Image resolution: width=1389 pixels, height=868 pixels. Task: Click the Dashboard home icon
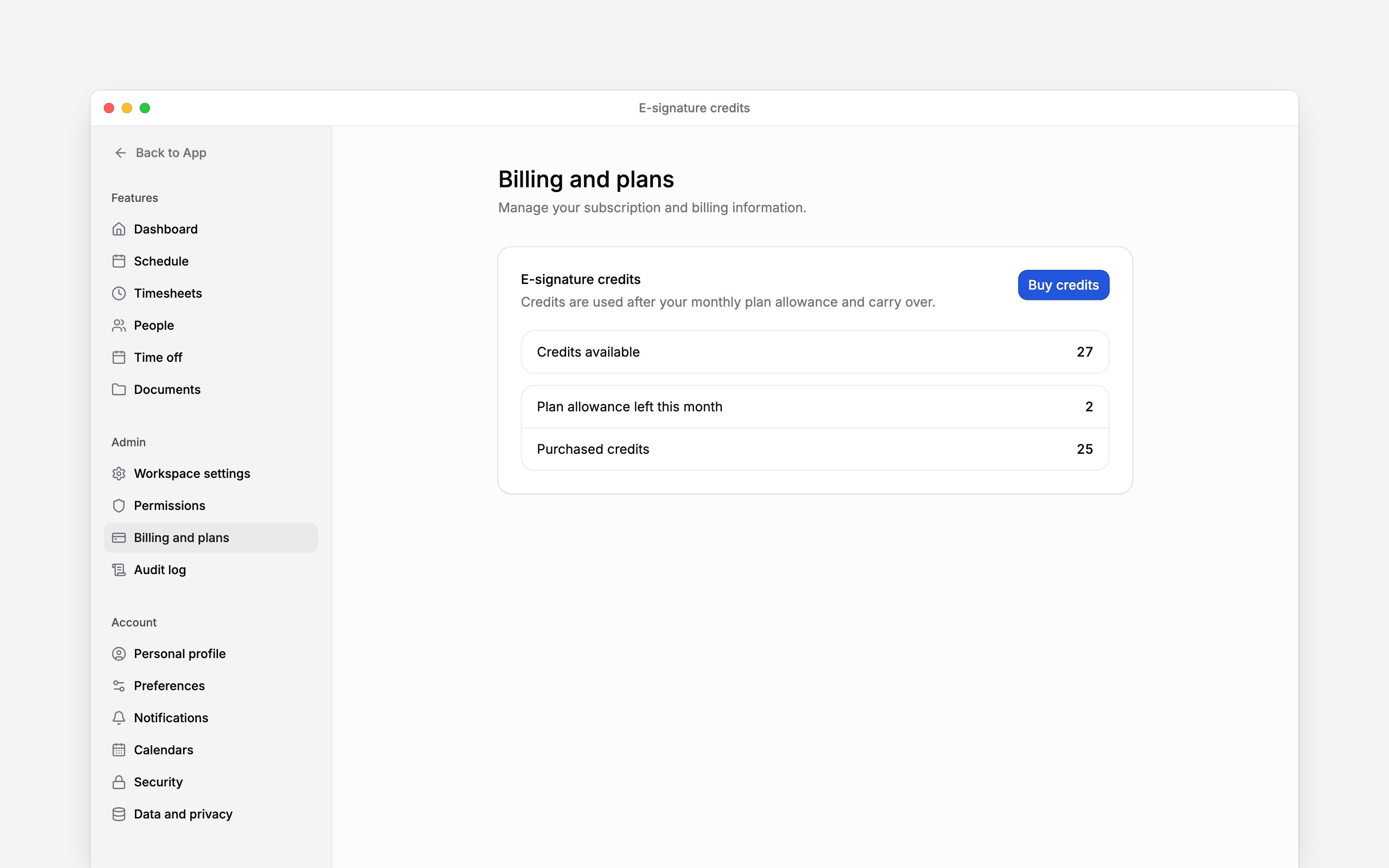[x=119, y=229]
